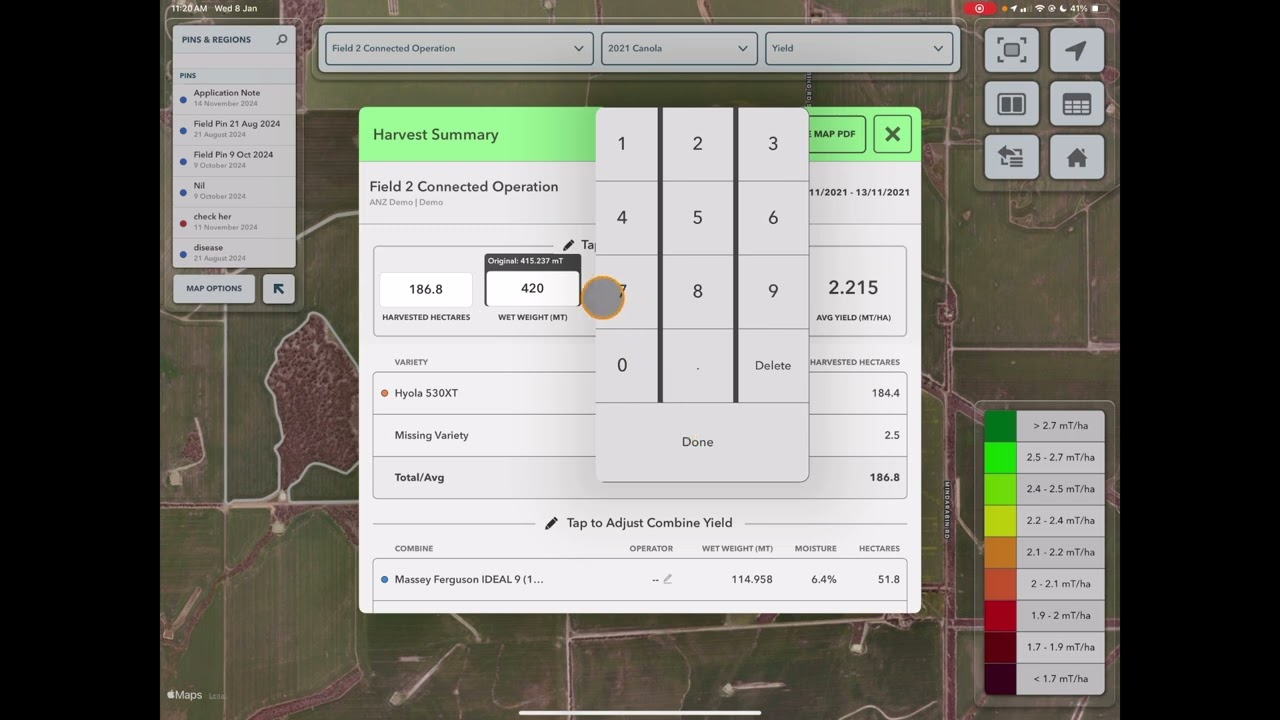This screenshot has height=720, width=1280.
Task: Select the Nil pin
Action: click(235, 191)
